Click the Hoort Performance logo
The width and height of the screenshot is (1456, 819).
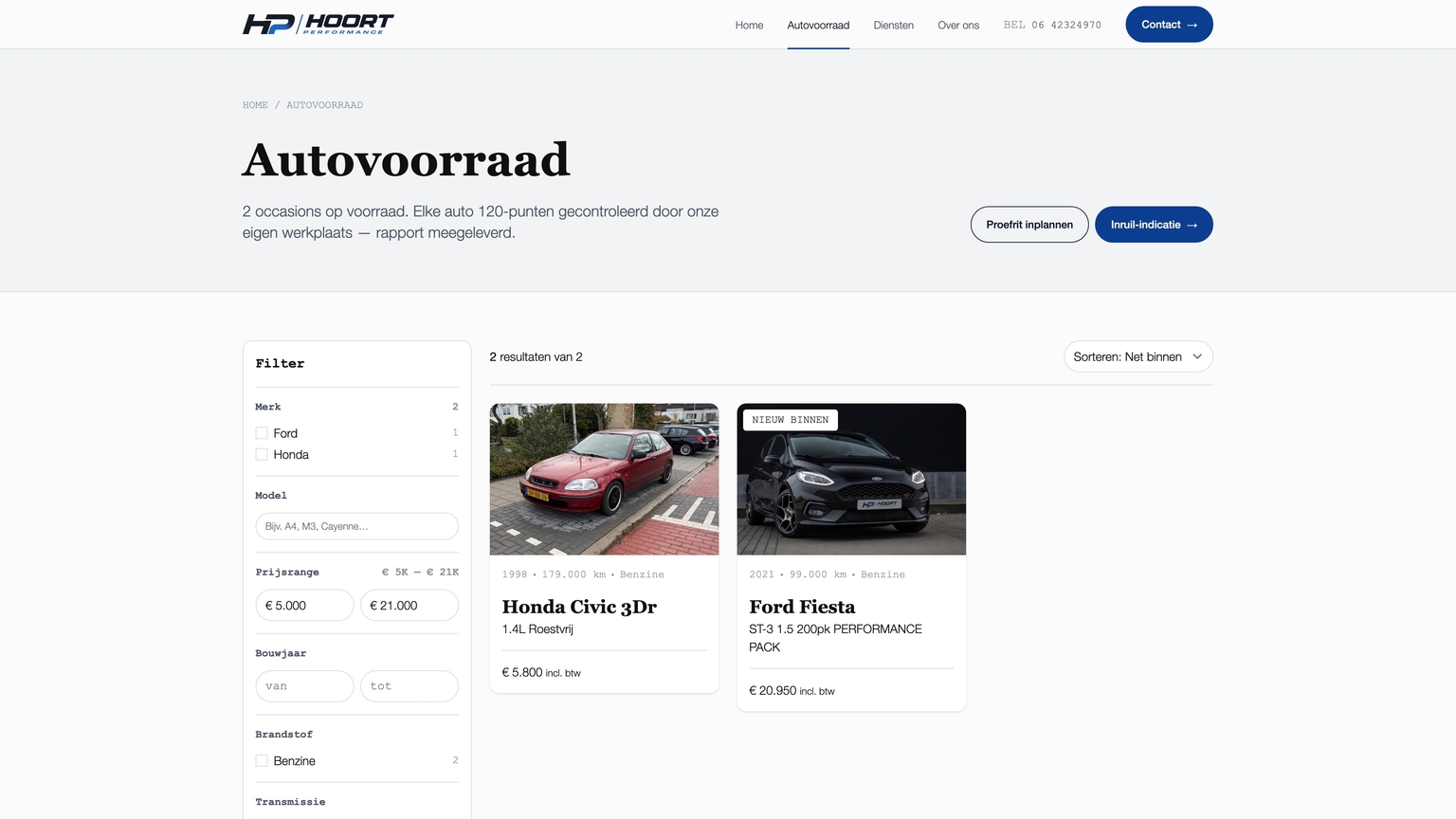tap(318, 24)
